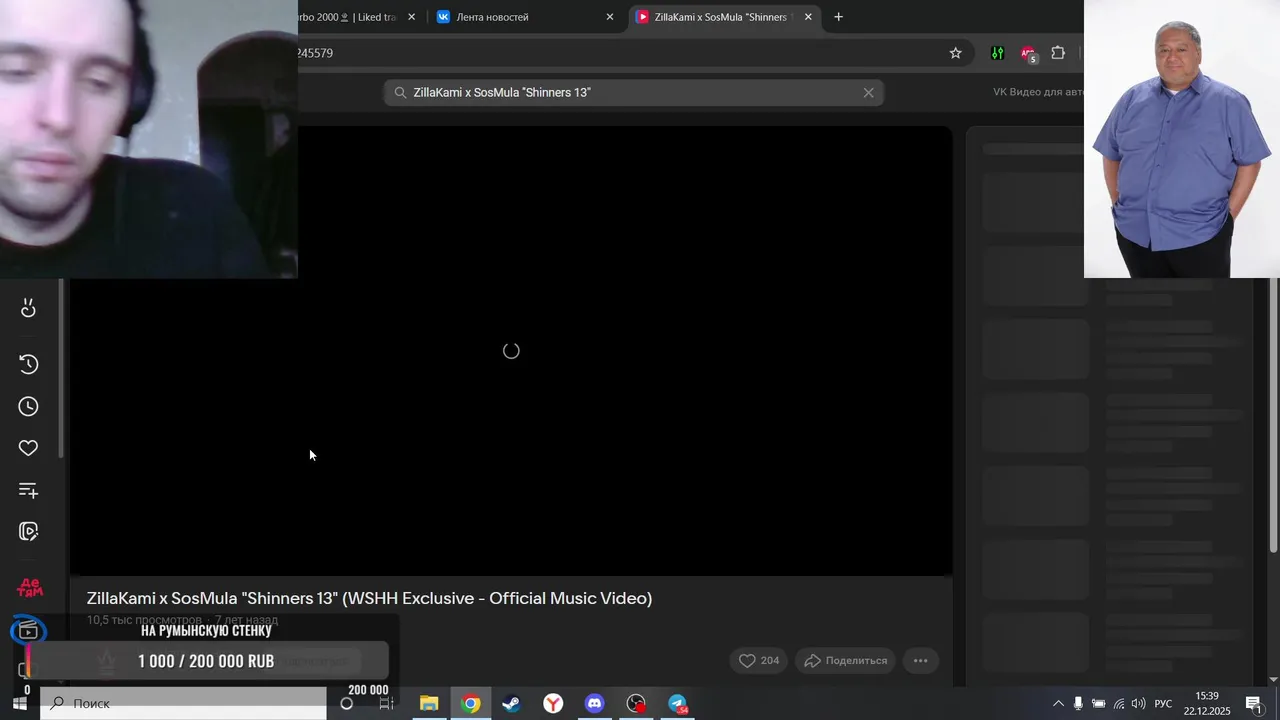Open the bunny-ears icon at sidebar top

click(28, 308)
